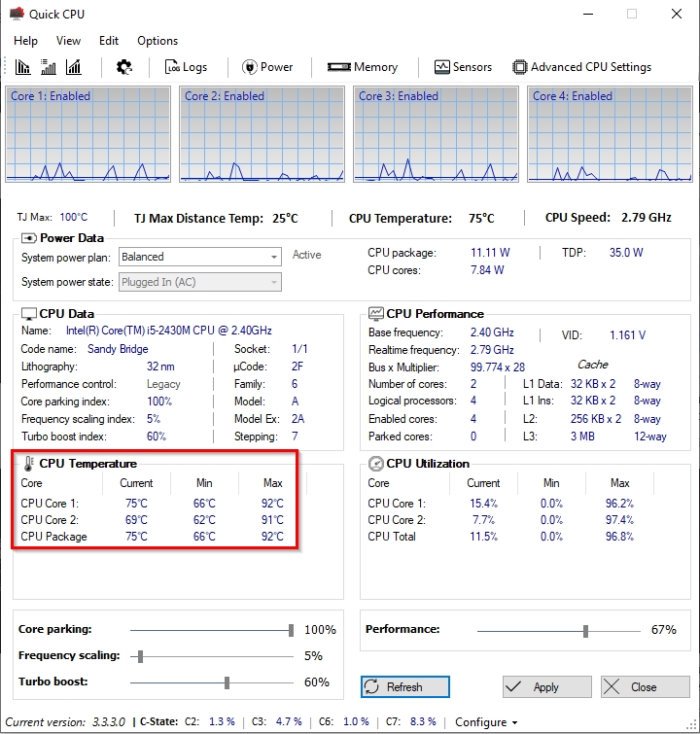
Task: Open settings via the gear toolbar icon
Action: (x=124, y=67)
